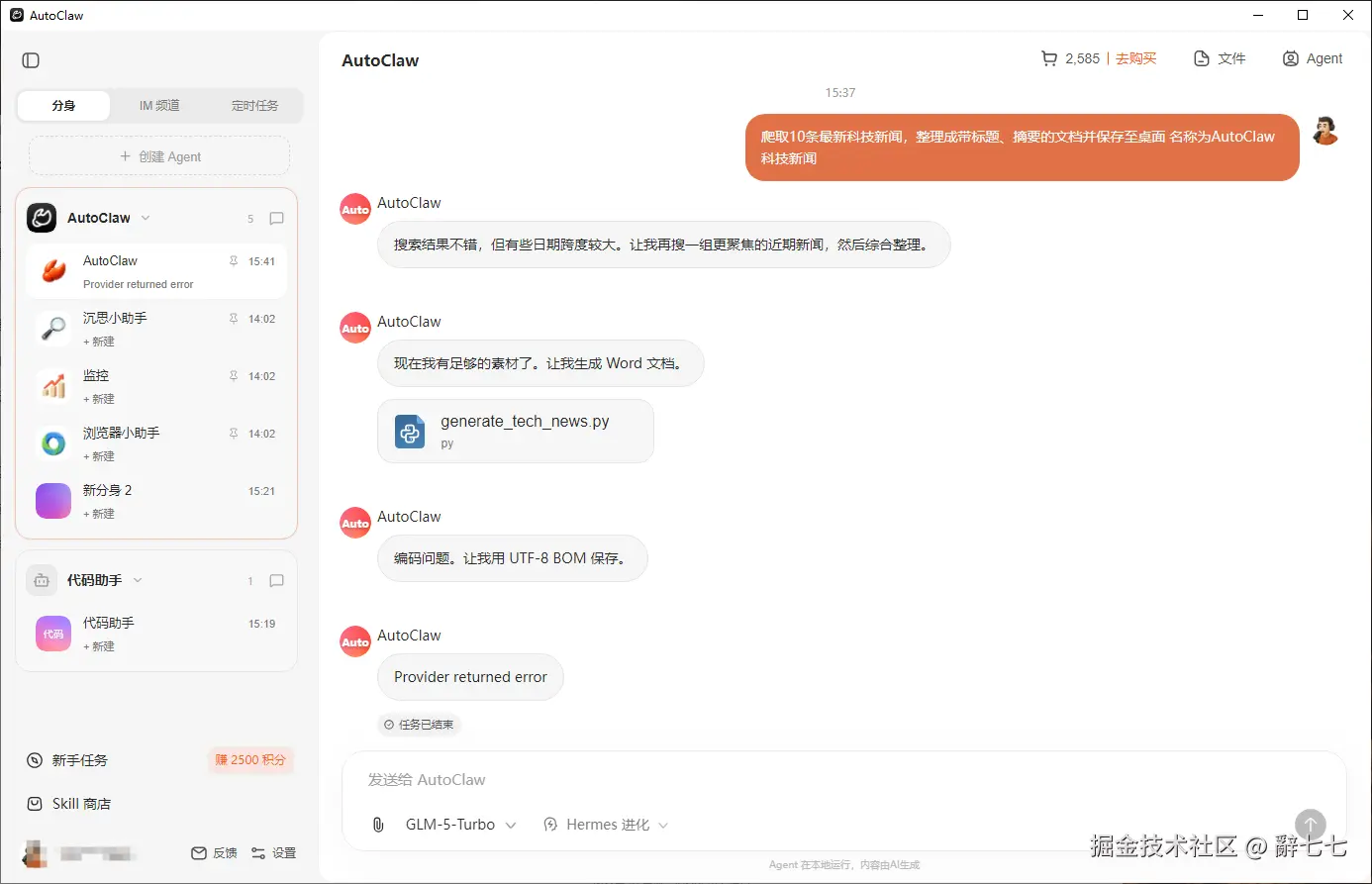Focus the 发送给 AutoClaw message input
The height and width of the screenshot is (884, 1372).
point(843,780)
